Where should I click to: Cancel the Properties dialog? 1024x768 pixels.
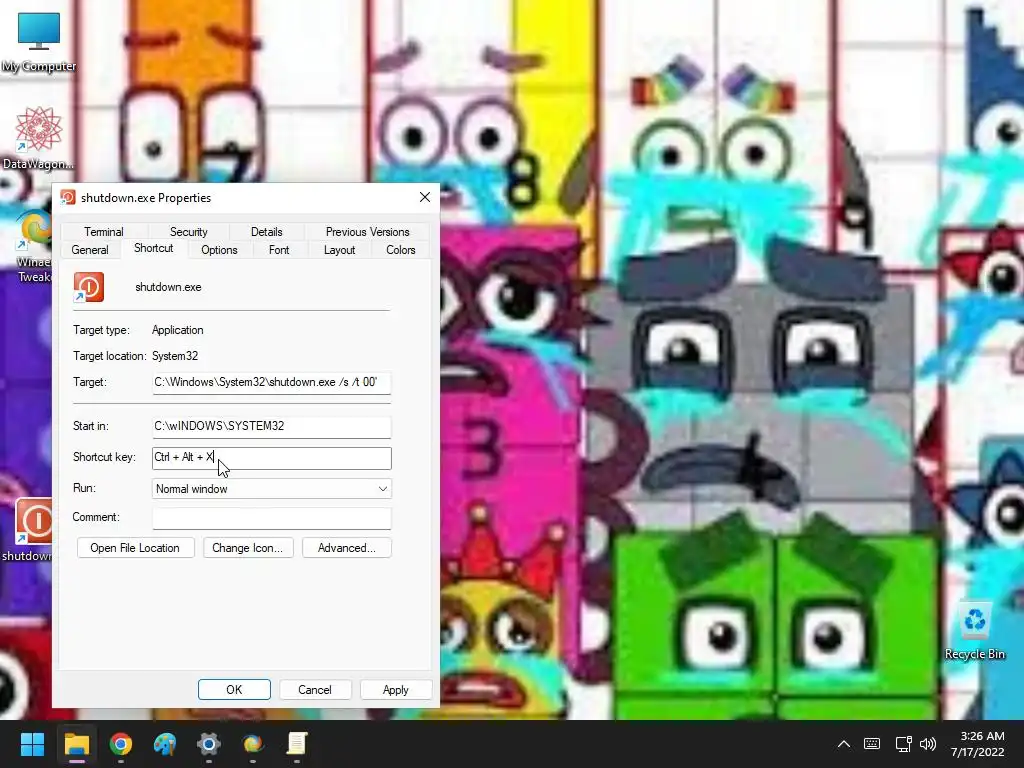(x=315, y=690)
